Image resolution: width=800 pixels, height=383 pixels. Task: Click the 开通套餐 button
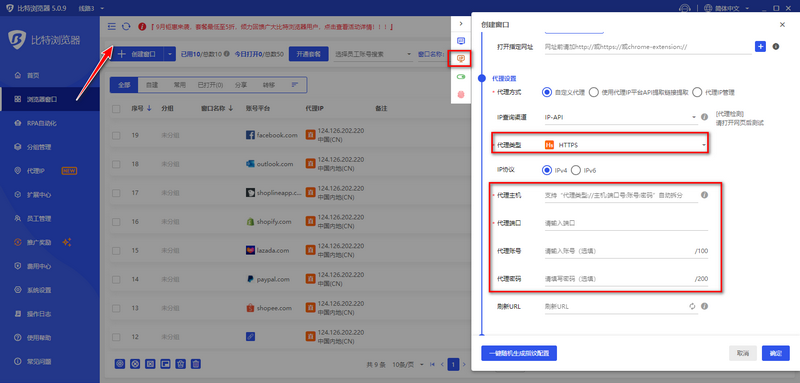(x=308, y=54)
